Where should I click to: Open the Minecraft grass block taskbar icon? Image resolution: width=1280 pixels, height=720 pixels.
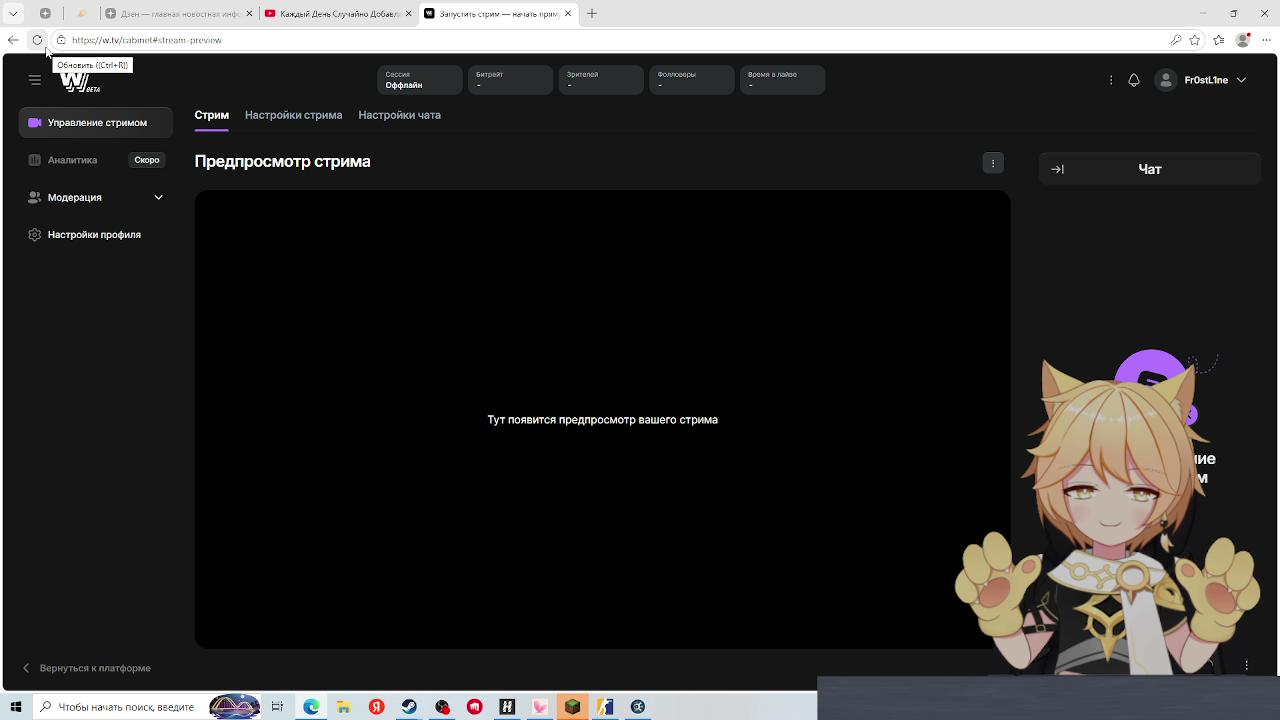click(572, 707)
